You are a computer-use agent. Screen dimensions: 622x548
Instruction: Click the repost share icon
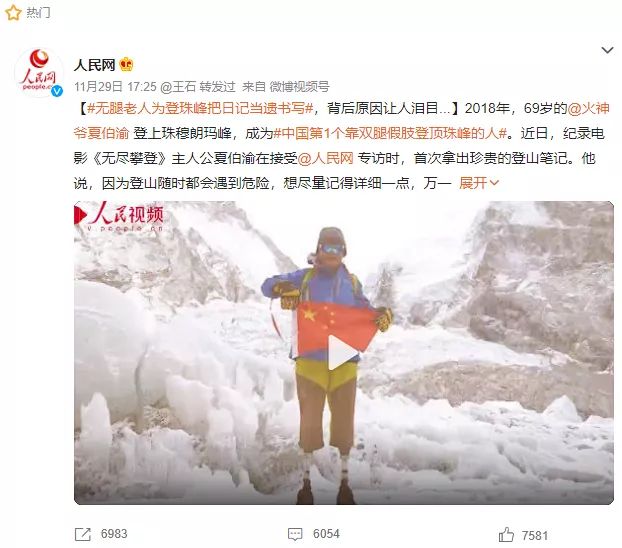(x=83, y=534)
